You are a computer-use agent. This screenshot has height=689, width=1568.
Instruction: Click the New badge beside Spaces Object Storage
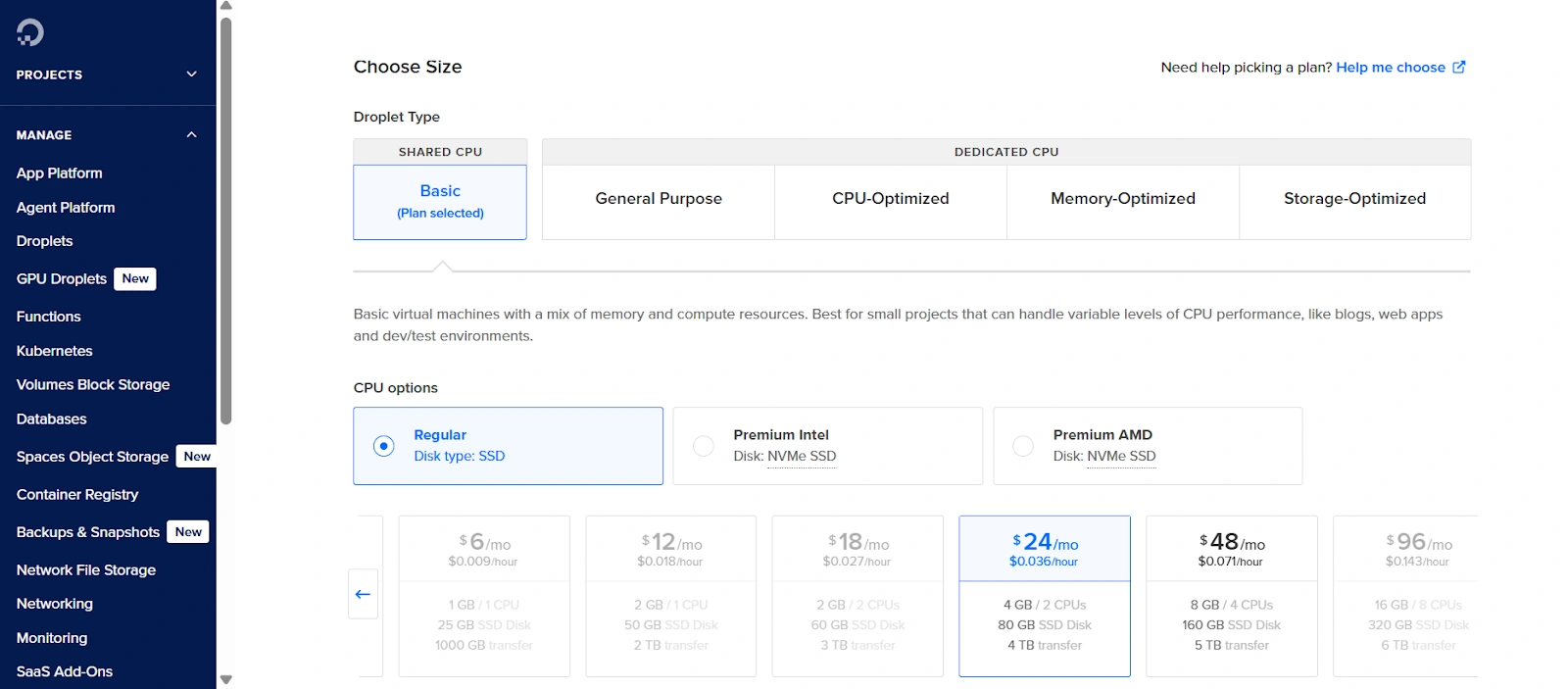[x=197, y=457]
